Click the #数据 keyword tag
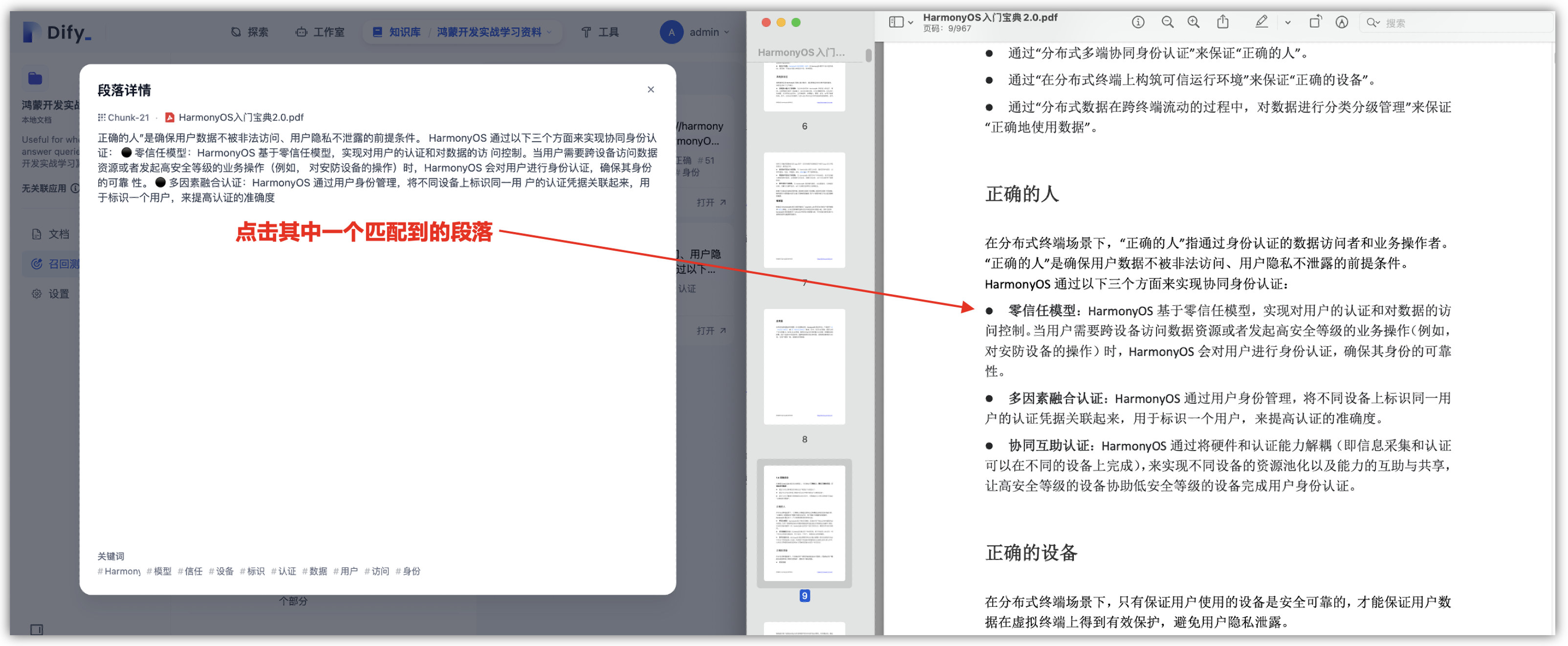Image resolution: width=1568 pixels, height=646 pixels. (315, 571)
